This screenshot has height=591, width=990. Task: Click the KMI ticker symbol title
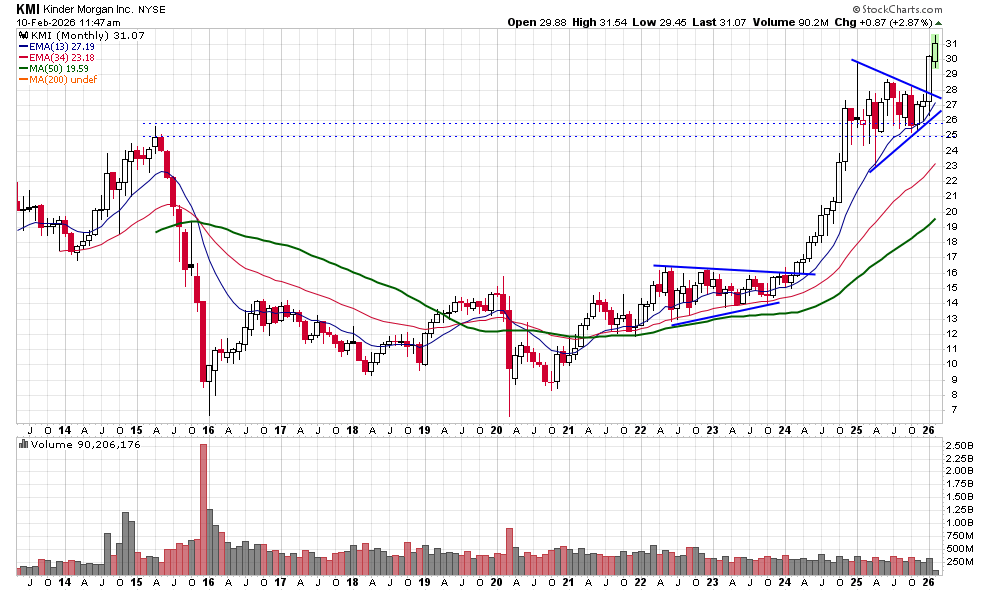(x=28, y=8)
